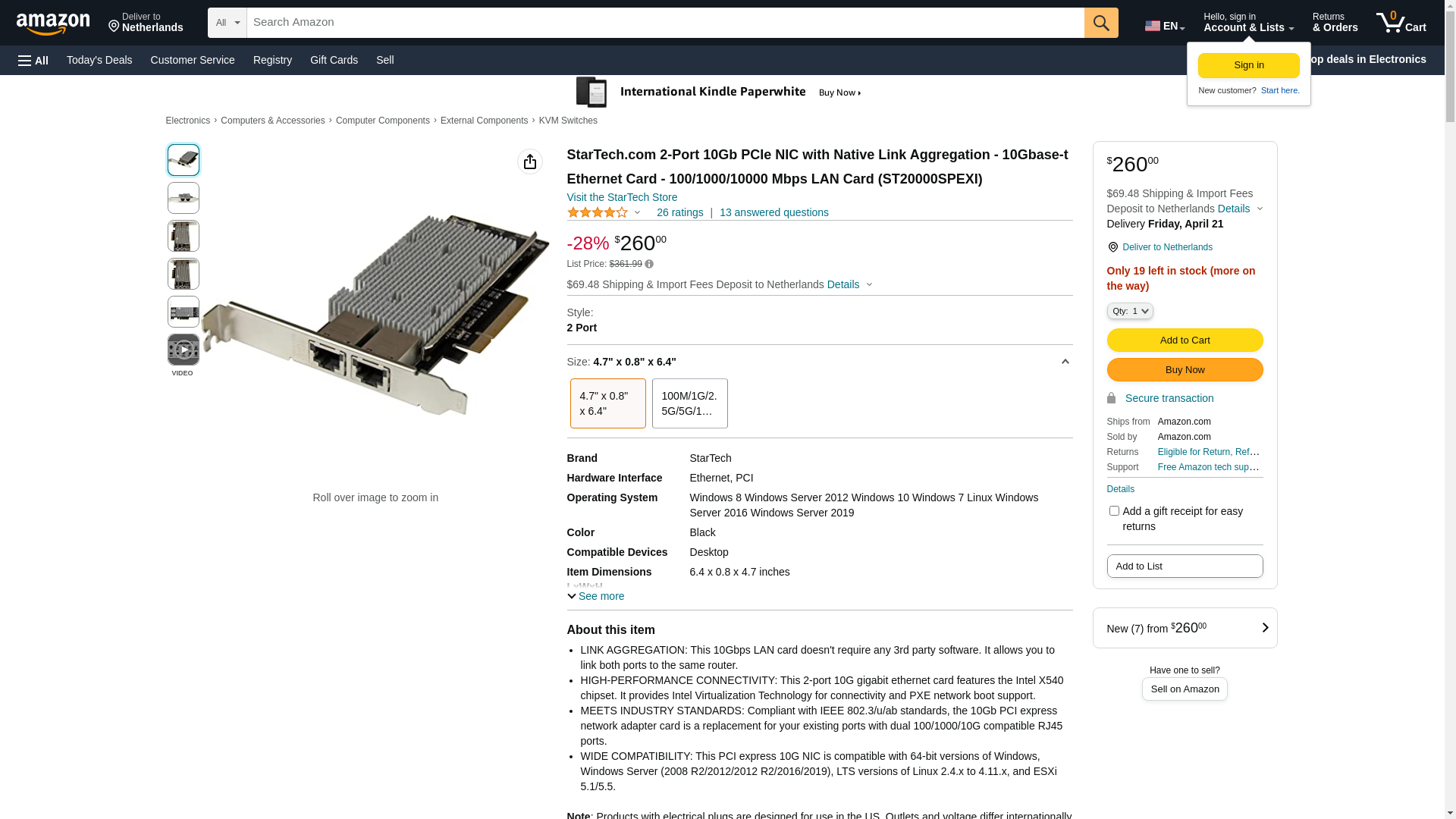Screen dimensions: 1456x819
Task: Click the star rating display
Action: [598, 213]
